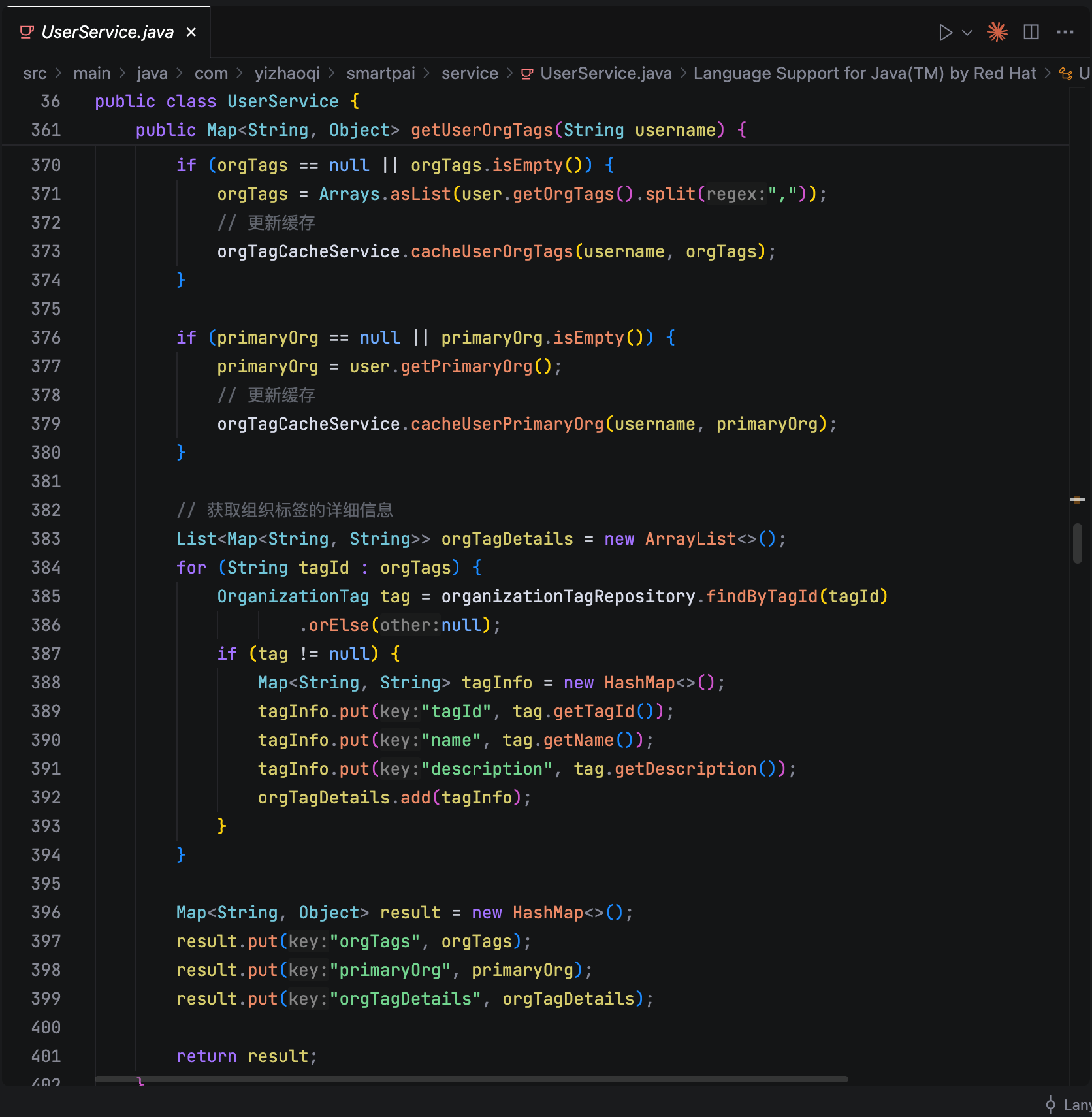
Task: Click the class symbol icon in breadcrumbs
Action: pos(1065,74)
